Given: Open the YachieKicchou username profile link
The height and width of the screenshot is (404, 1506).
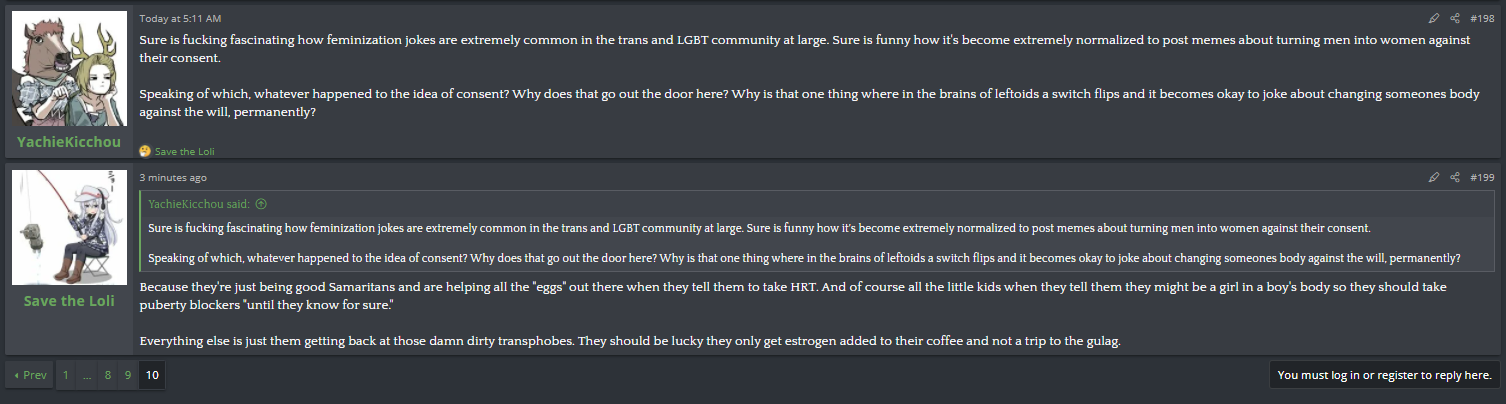Looking at the screenshot, I should coord(69,142).
